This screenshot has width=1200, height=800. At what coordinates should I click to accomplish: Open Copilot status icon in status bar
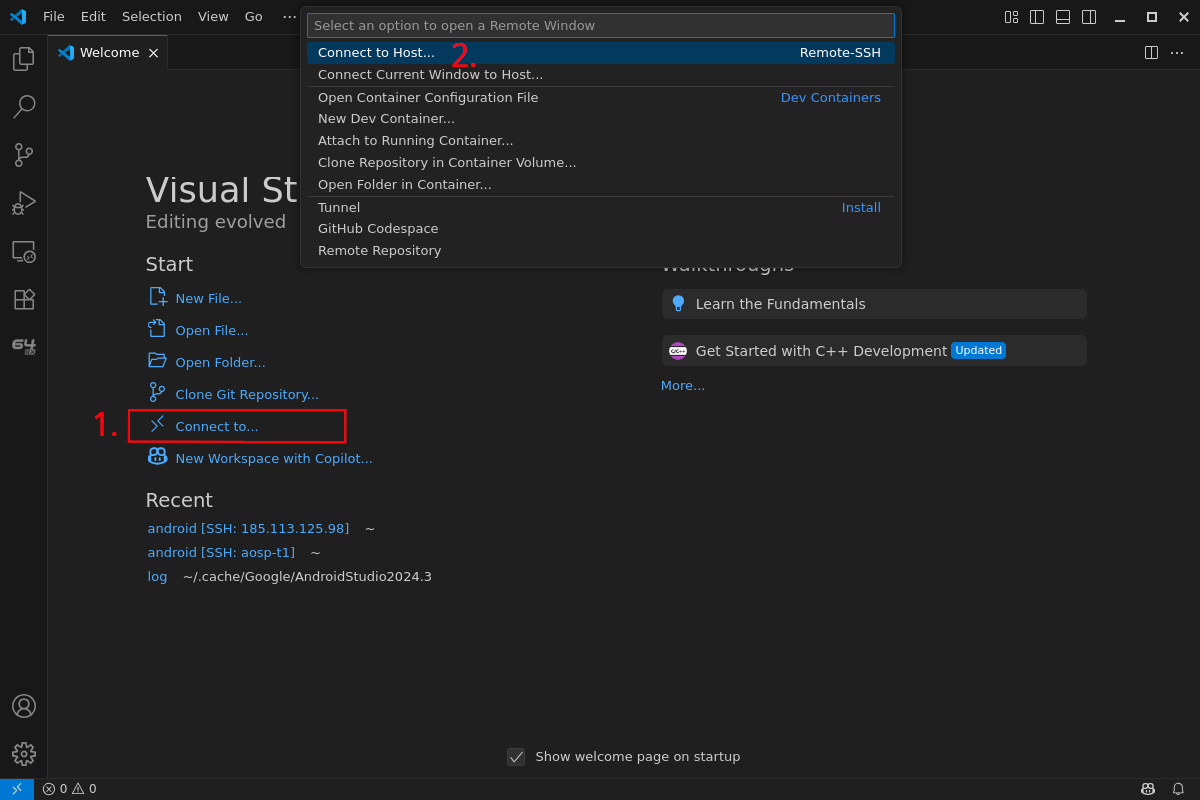(1148, 789)
